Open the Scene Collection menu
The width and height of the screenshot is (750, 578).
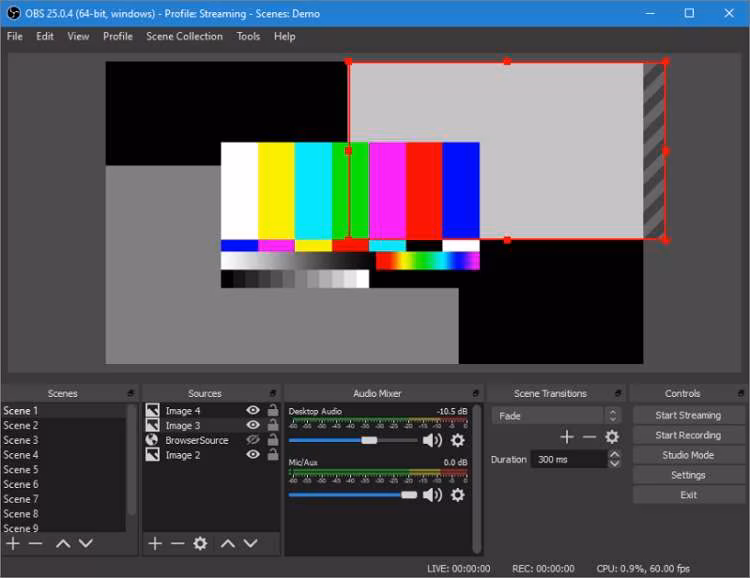pyautogui.click(x=184, y=36)
